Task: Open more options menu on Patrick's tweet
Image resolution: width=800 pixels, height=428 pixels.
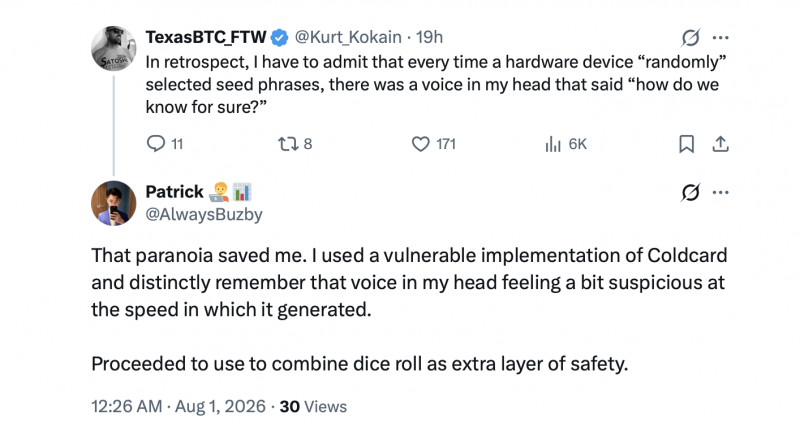Action: coord(720,192)
